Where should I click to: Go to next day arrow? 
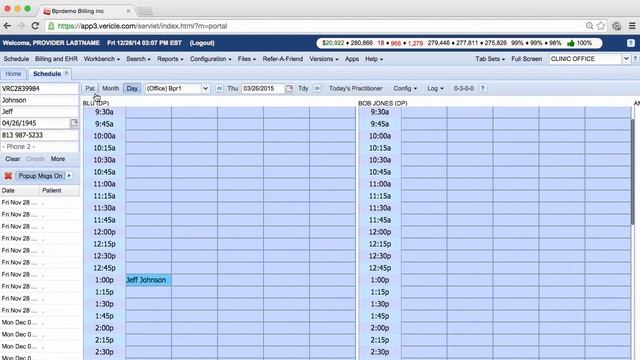[x=317, y=88]
